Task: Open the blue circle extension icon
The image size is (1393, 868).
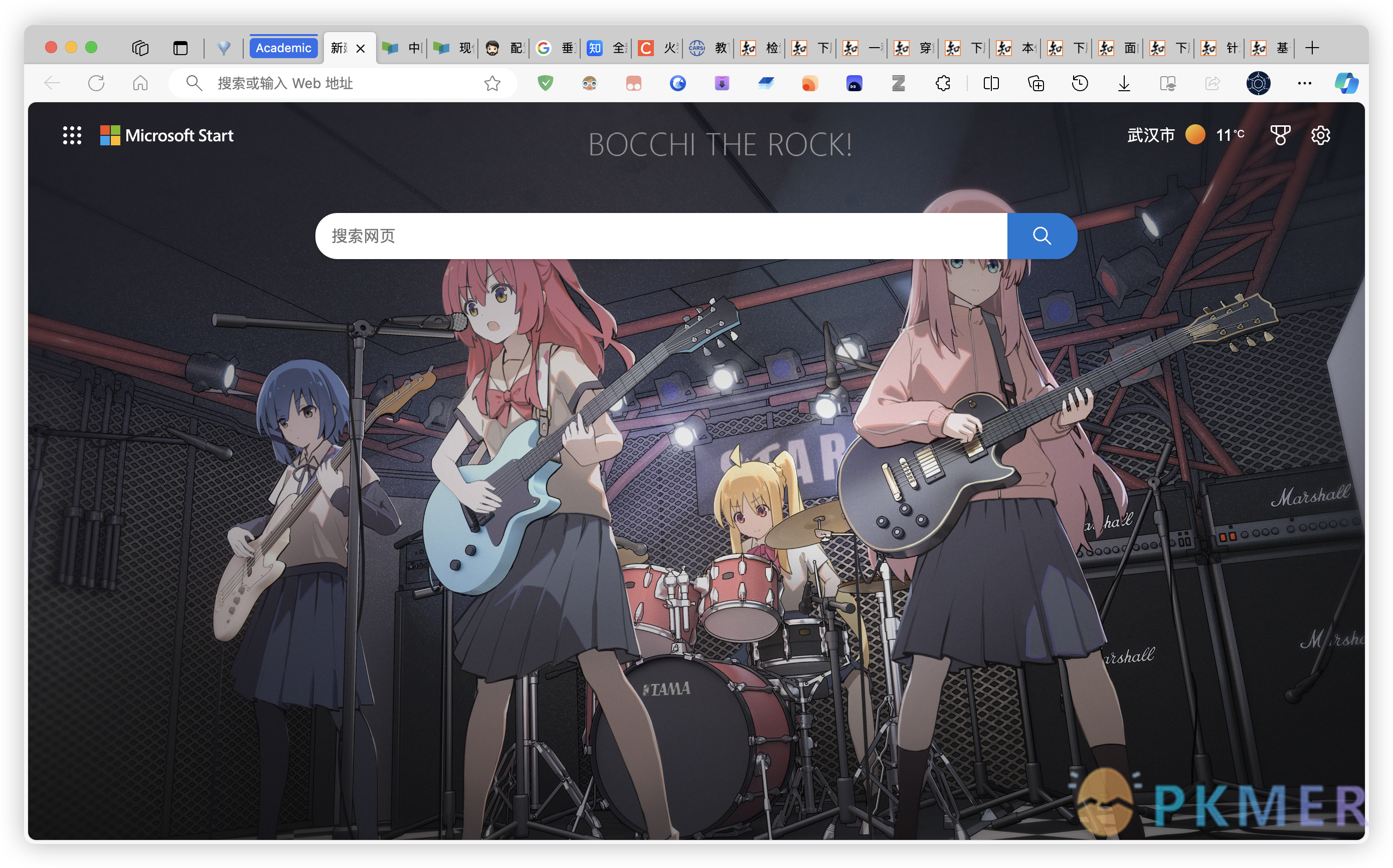Action: tap(678, 84)
